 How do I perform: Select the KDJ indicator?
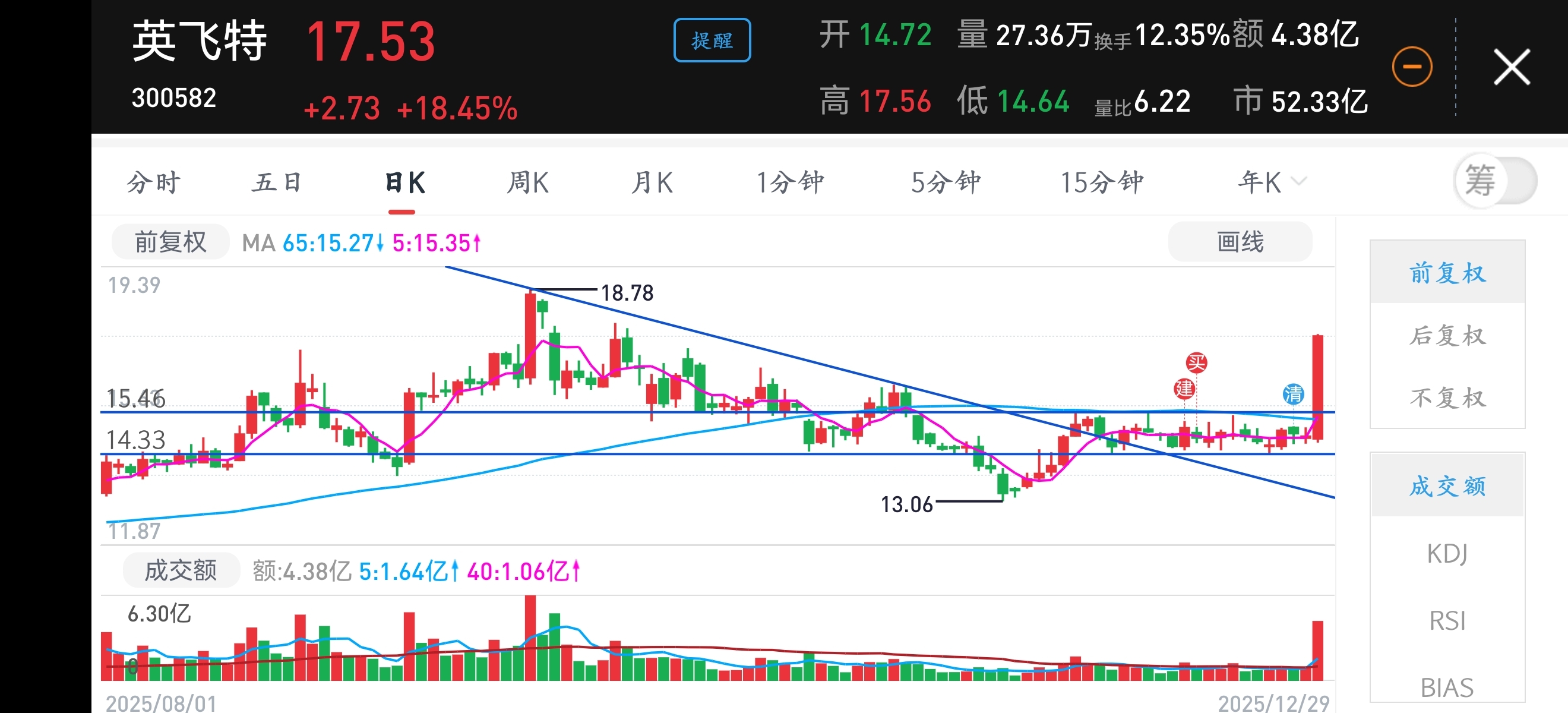point(1447,554)
